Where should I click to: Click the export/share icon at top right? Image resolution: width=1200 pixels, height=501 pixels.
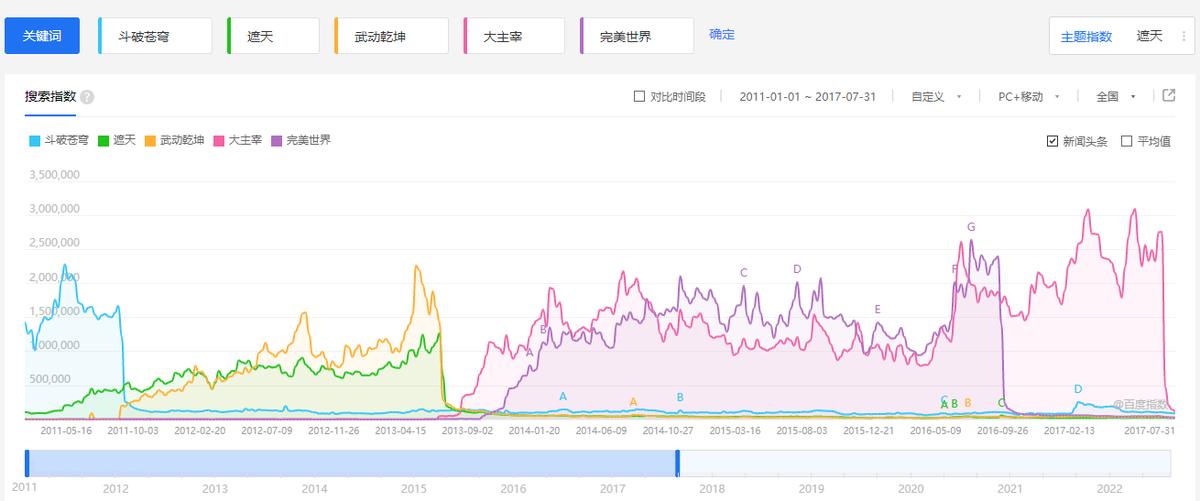click(x=1168, y=96)
